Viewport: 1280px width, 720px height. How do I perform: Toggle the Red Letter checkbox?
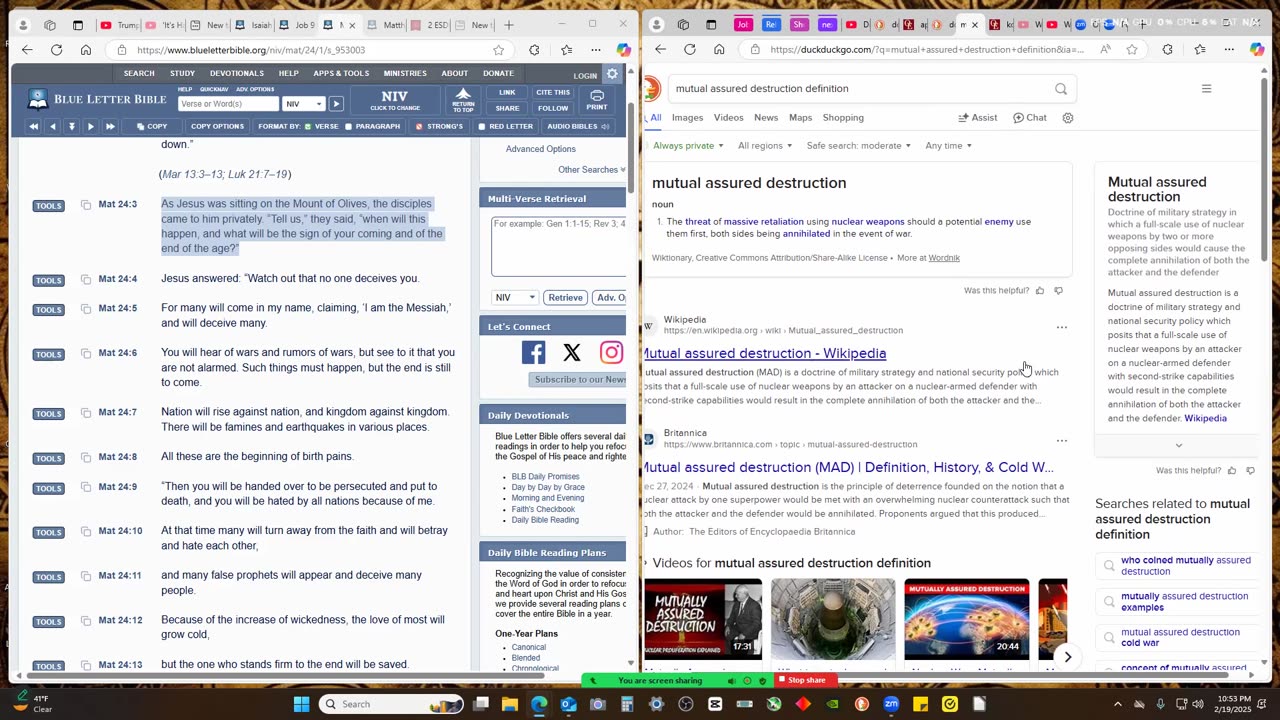point(481,127)
